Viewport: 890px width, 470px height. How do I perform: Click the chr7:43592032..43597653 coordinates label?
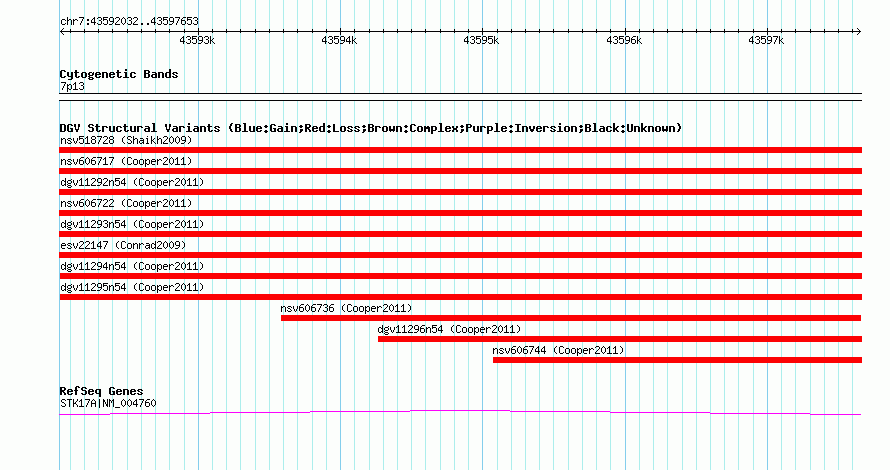(x=129, y=21)
